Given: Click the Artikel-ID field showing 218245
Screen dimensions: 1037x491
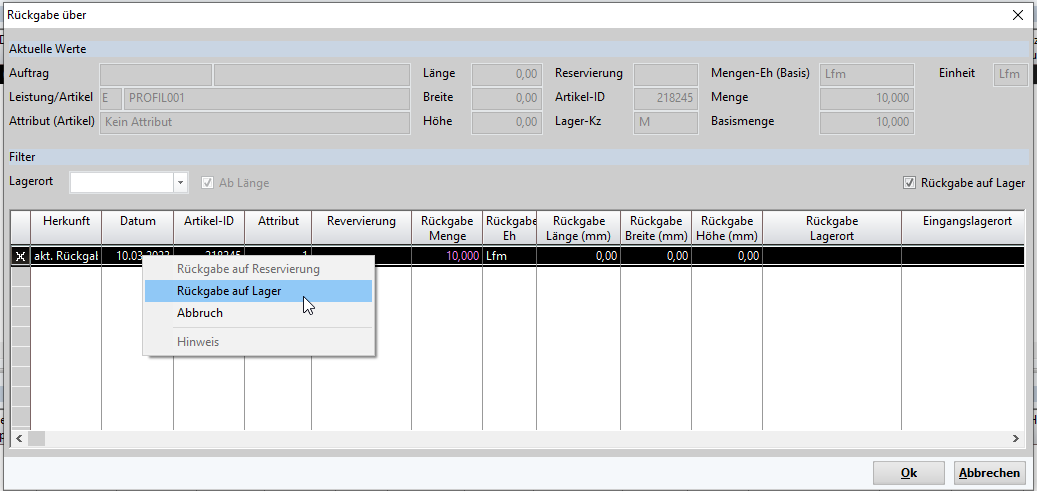Looking at the screenshot, I should pyautogui.click(x=666, y=98).
